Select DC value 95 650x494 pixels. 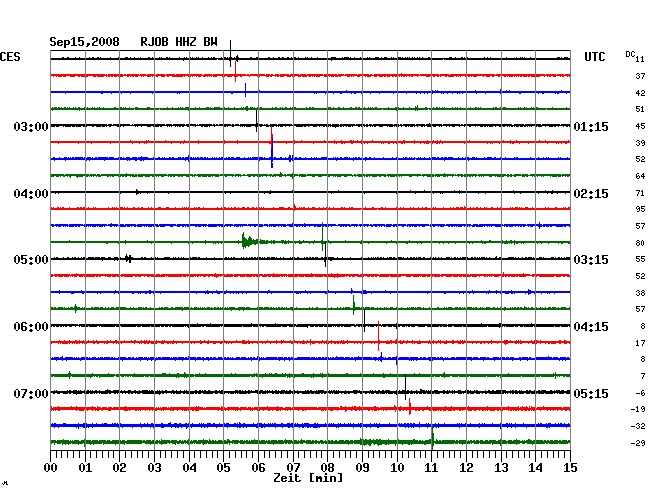[640, 209]
